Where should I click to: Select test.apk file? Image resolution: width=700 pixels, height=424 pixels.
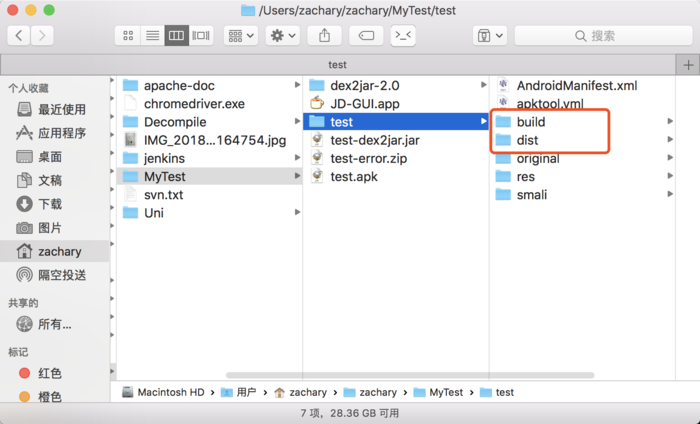click(396, 176)
